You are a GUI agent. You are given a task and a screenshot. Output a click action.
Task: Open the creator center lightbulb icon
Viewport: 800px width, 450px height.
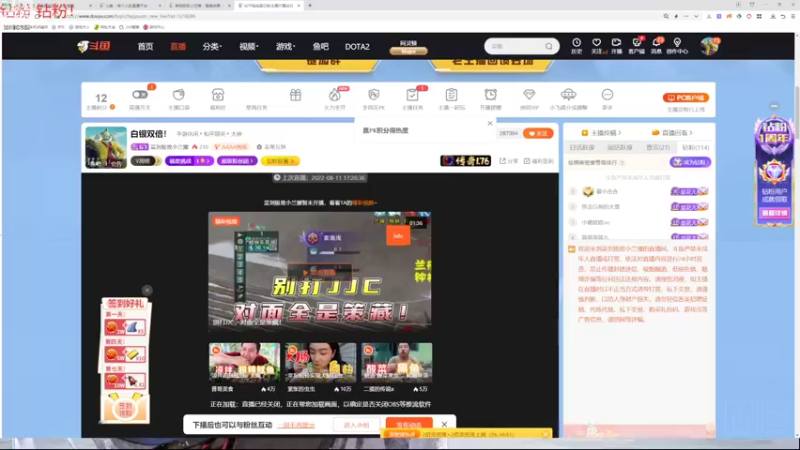(677, 43)
